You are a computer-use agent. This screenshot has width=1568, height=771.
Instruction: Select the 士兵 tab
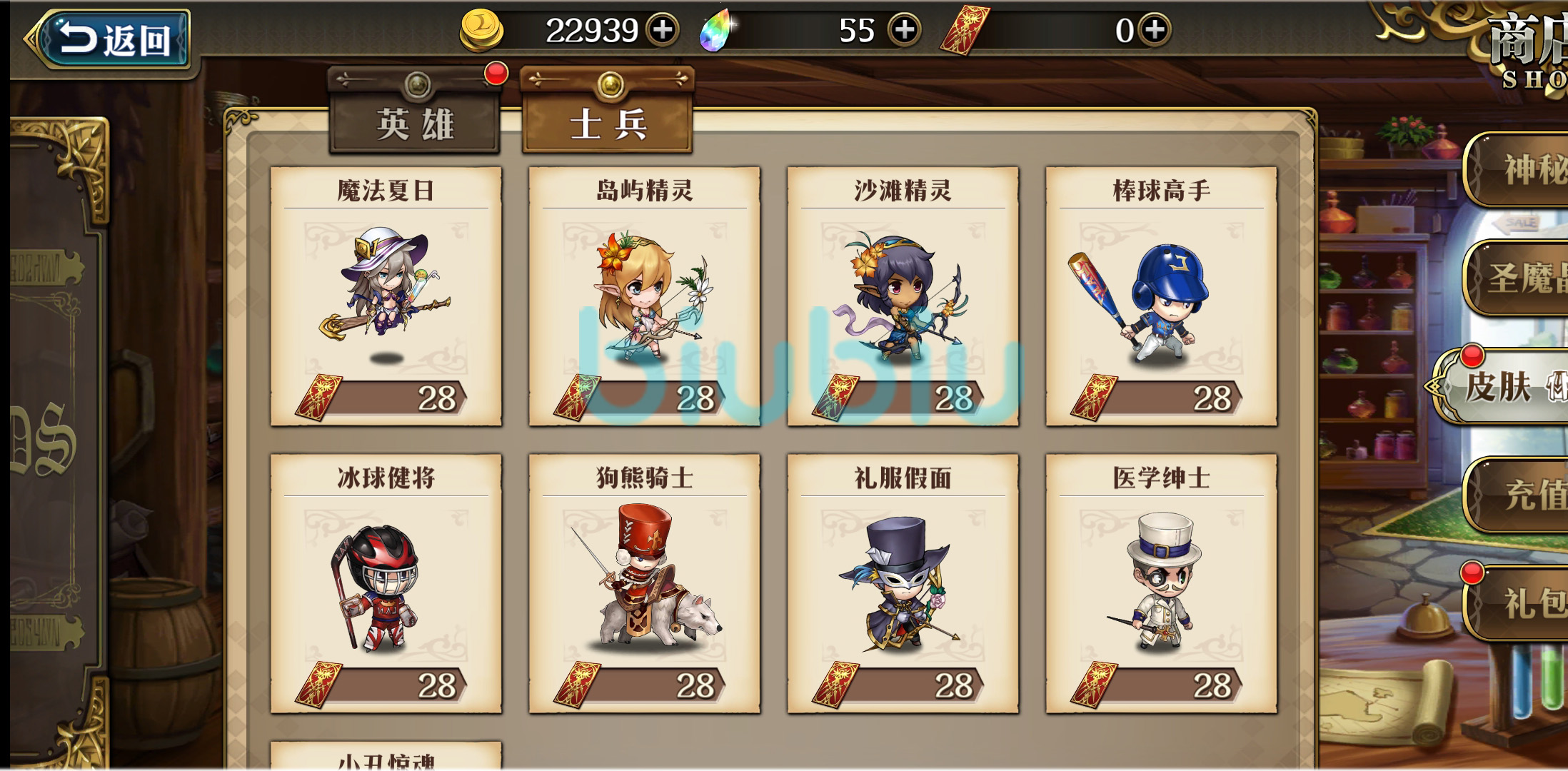608,111
